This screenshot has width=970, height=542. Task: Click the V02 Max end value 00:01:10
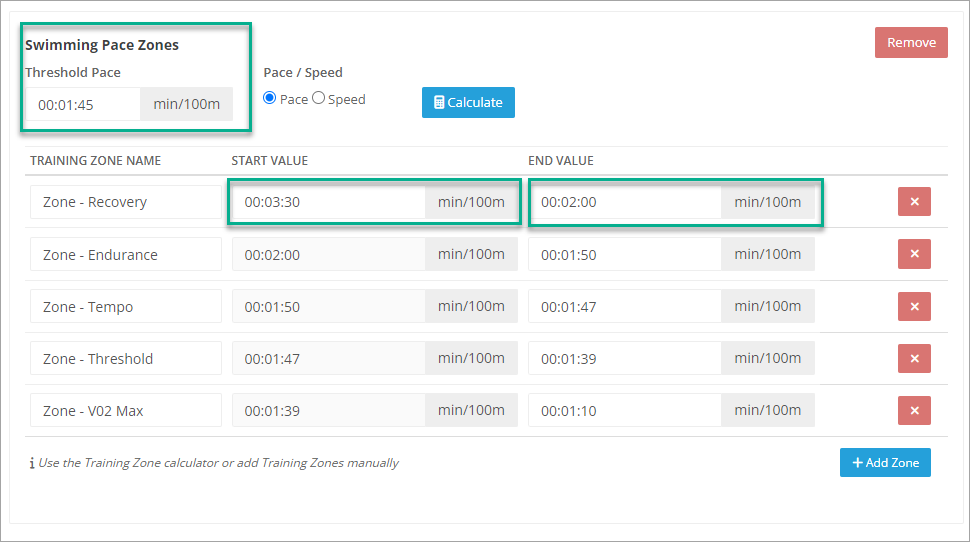tap(625, 410)
